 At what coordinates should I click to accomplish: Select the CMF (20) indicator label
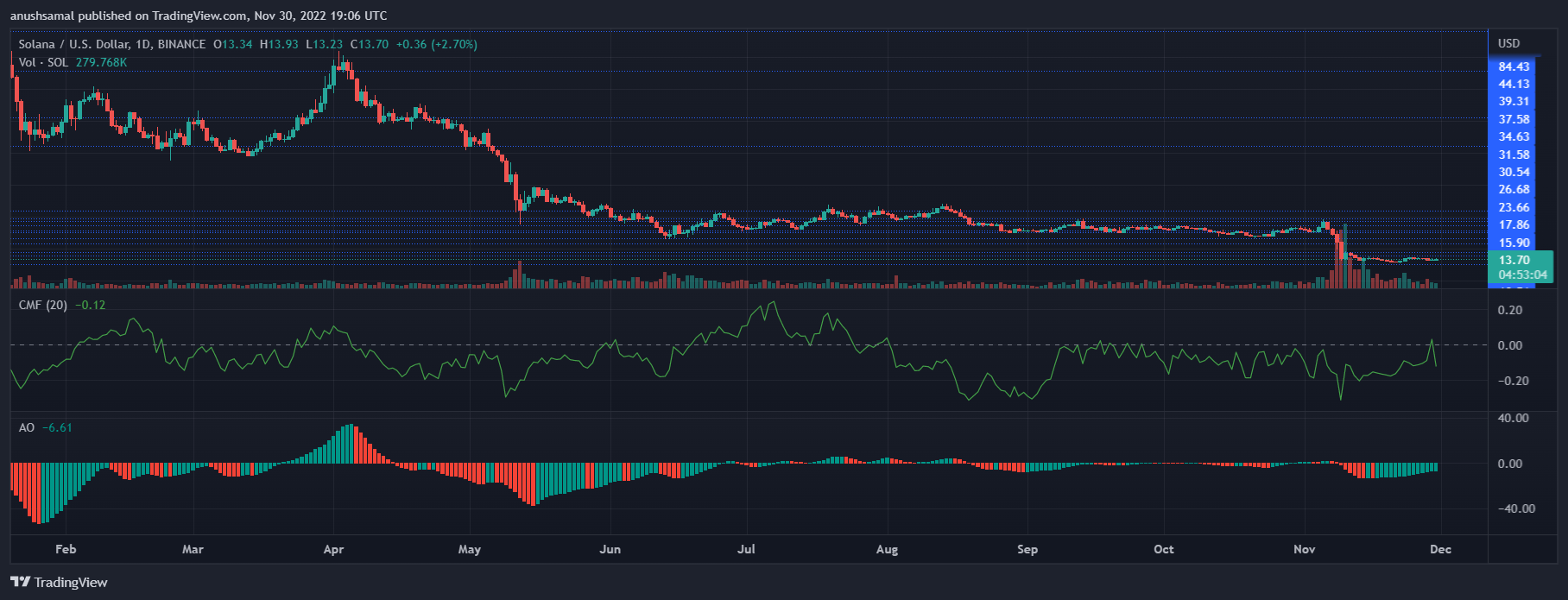pyautogui.click(x=43, y=305)
